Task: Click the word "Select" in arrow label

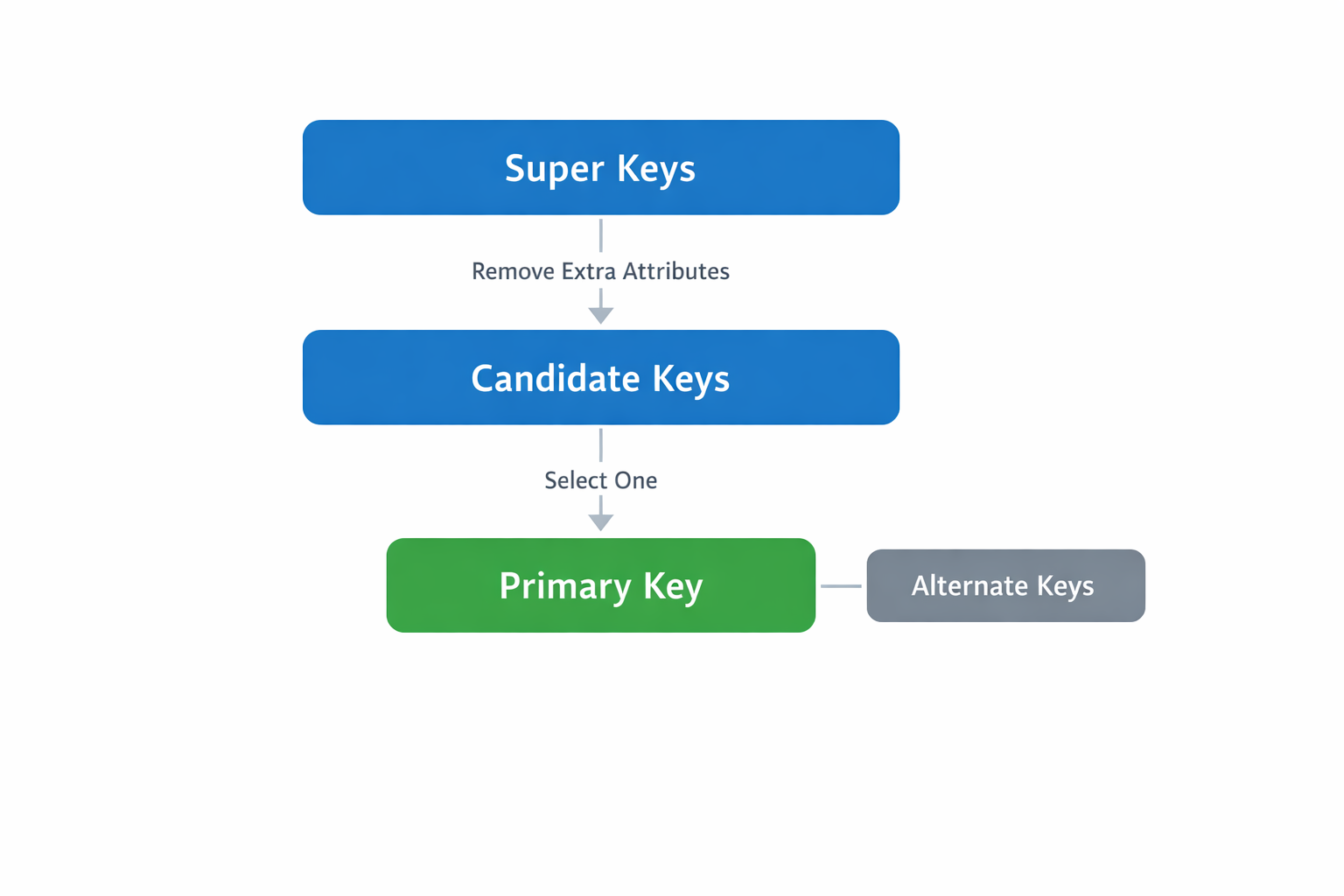Action: point(576,480)
